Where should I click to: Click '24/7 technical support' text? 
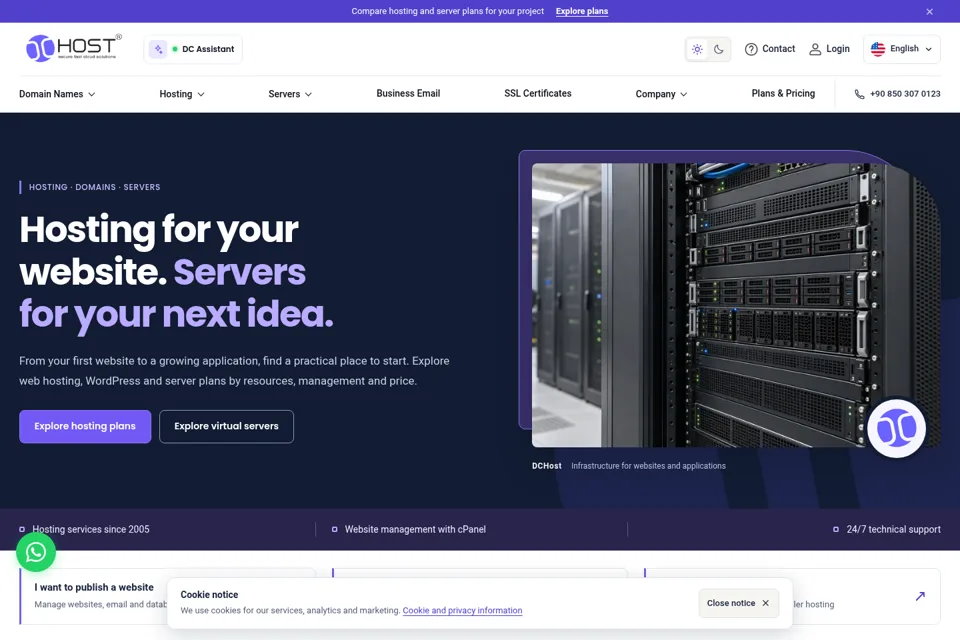tap(893, 529)
